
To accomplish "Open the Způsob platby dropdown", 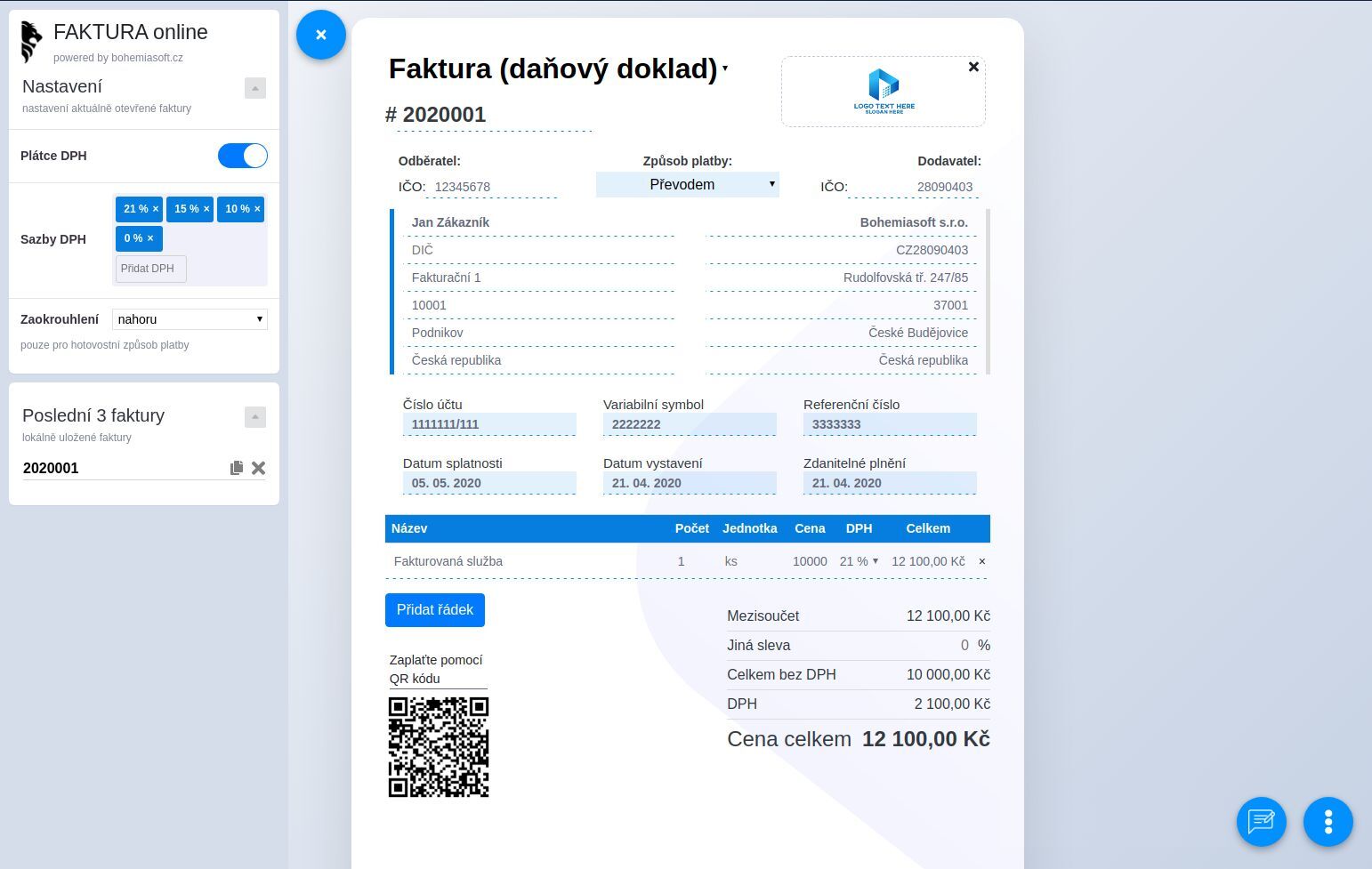I will tap(688, 184).
